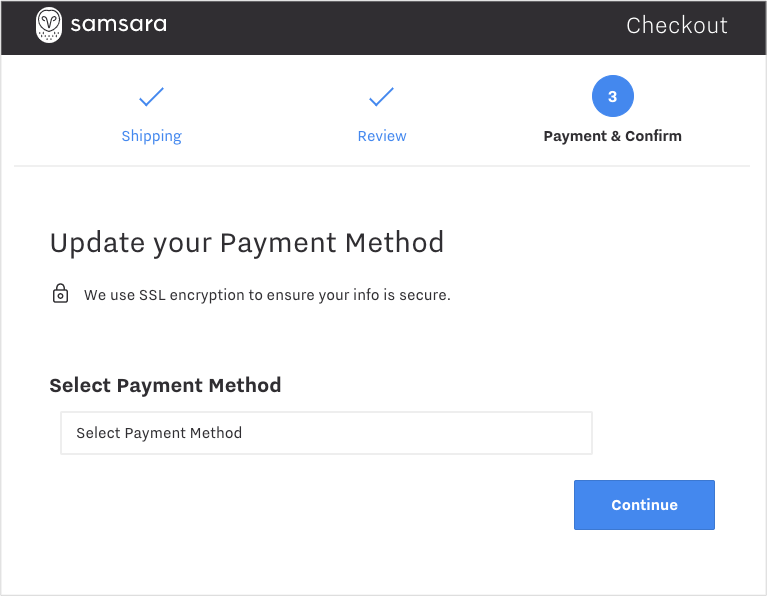The height and width of the screenshot is (596, 767).
Task: Click the Update your Payment Method heading
Action: 247,243
